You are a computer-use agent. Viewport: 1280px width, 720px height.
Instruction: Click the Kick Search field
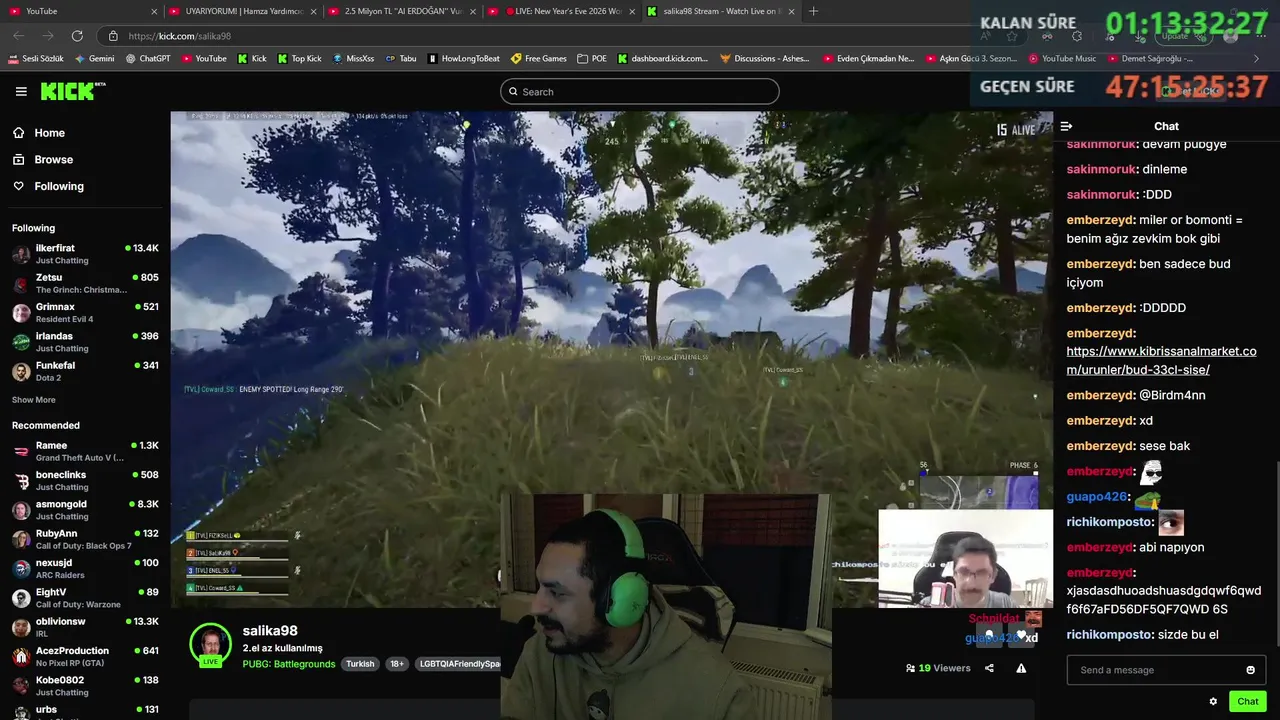640,92
